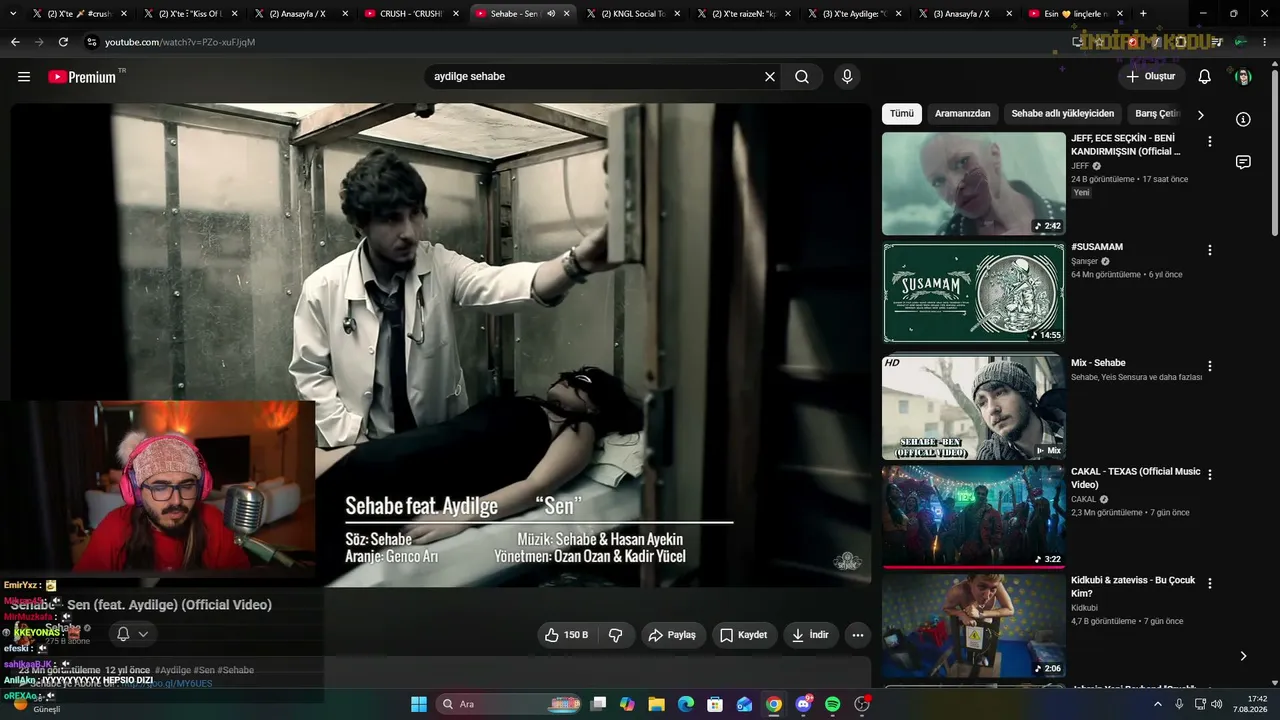Expand the collapsed right side arrow
The image size is (1280, 720).
click(x=1243, y=656)
